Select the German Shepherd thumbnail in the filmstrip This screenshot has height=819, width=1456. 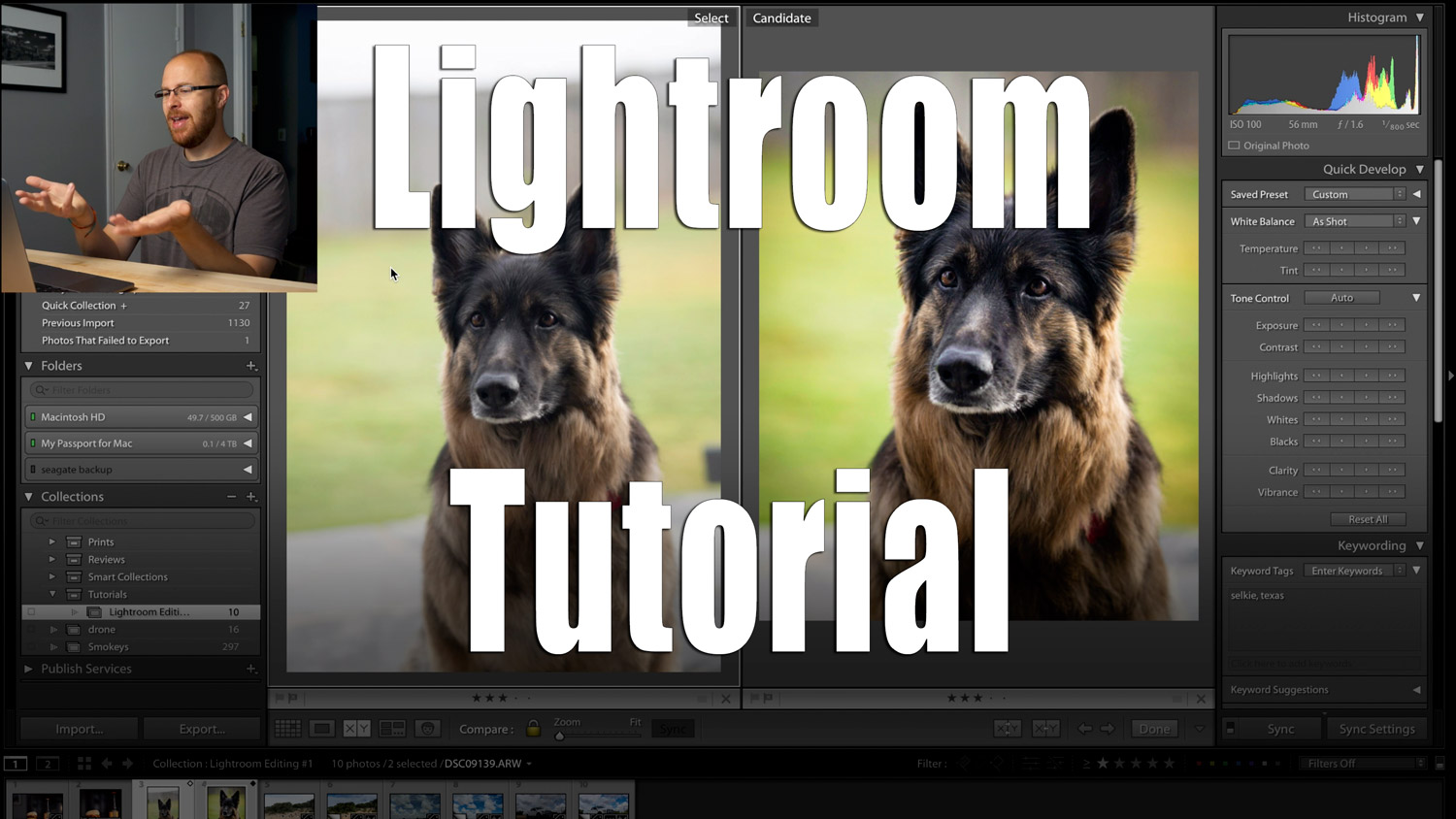(225, 800)
